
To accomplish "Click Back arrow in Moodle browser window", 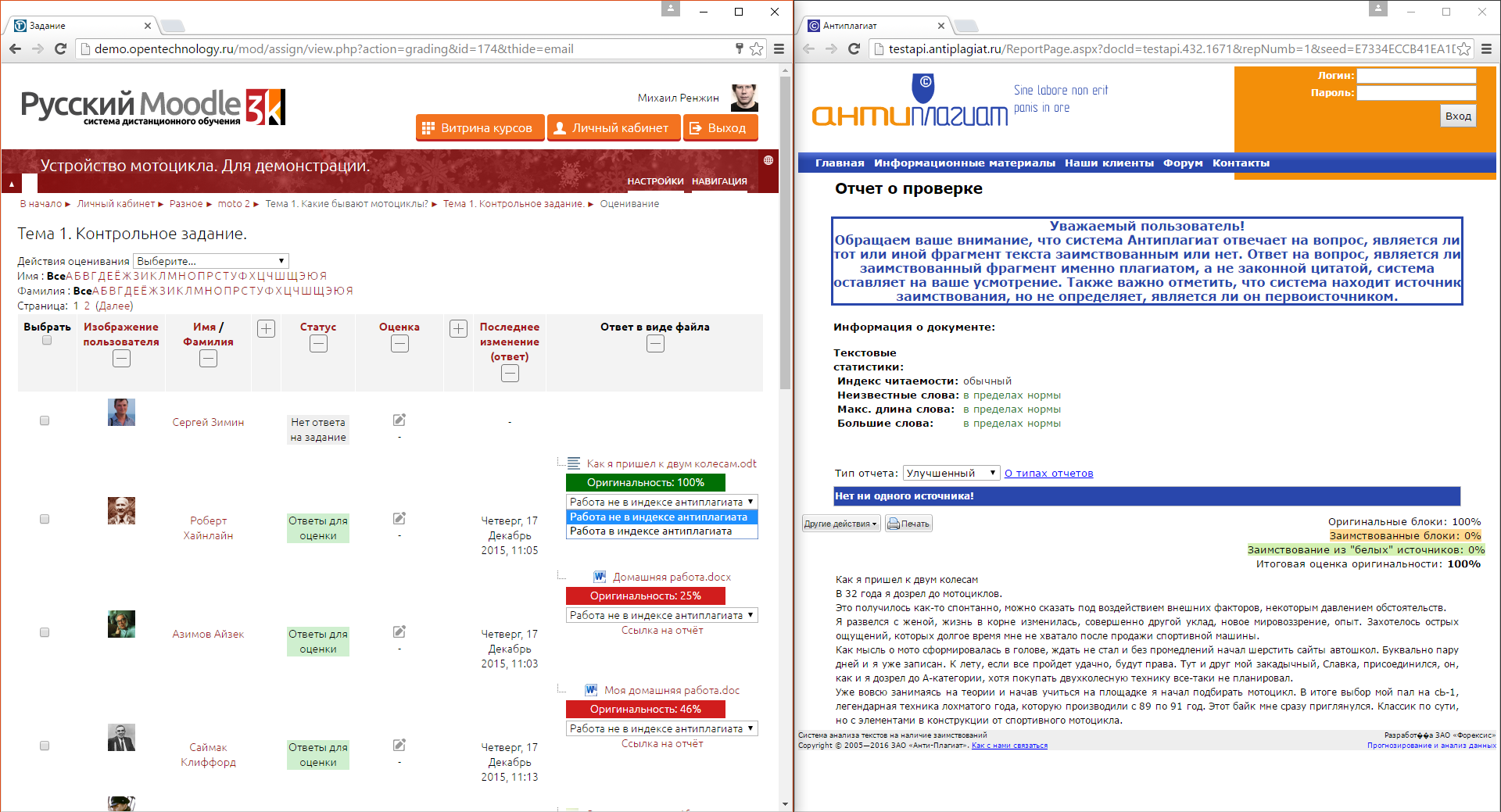I will tap(15, 48).
